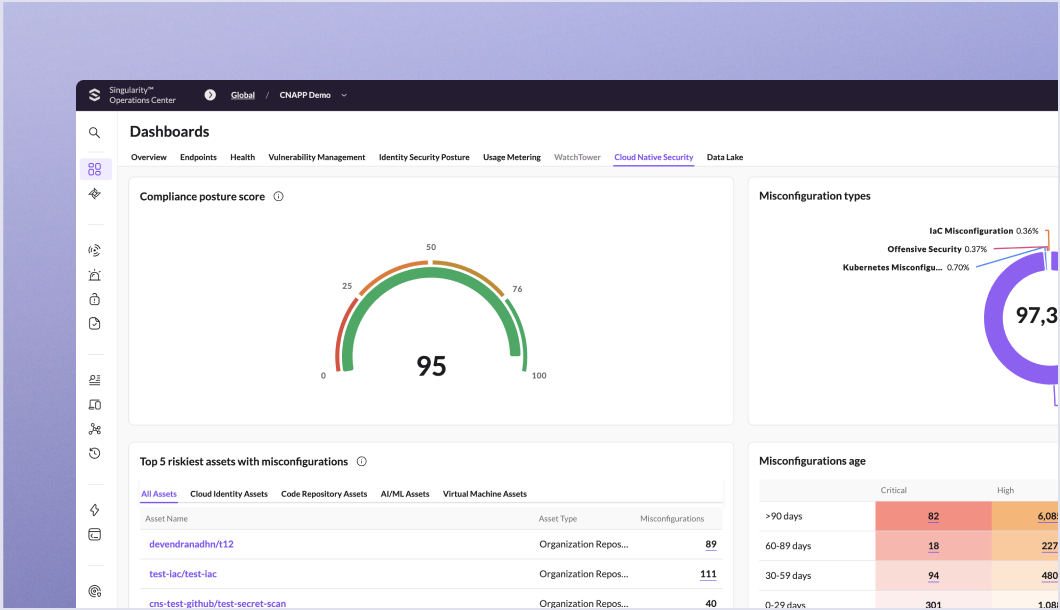
Task: Click info icon beside Top 5 riskiest assets
Action: click(361, 462)
